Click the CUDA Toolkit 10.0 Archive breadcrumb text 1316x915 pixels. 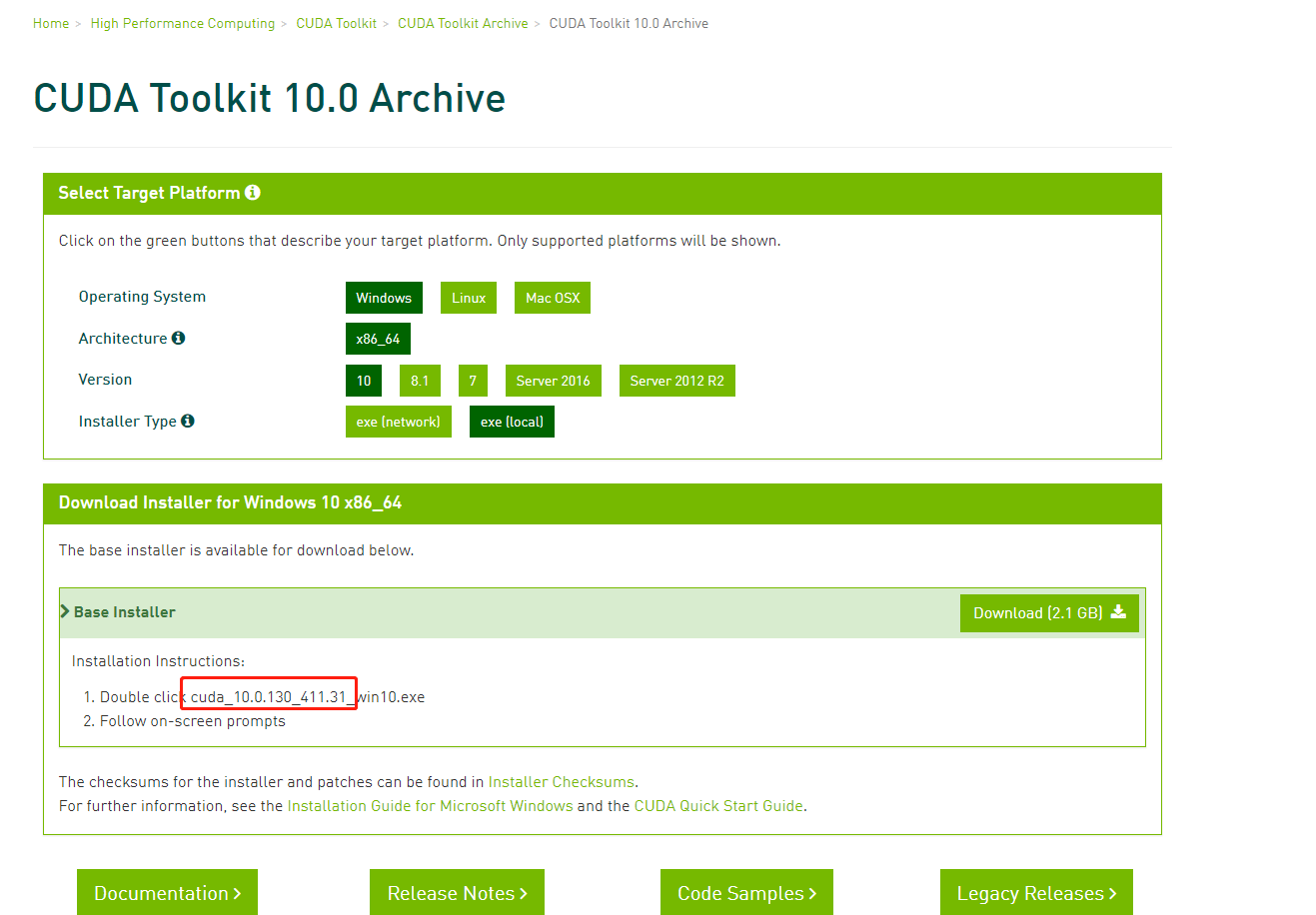[629, 23]
